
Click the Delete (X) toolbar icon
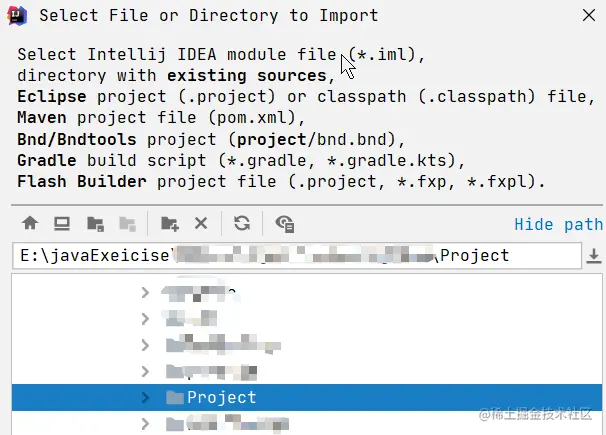click(201, 224)
